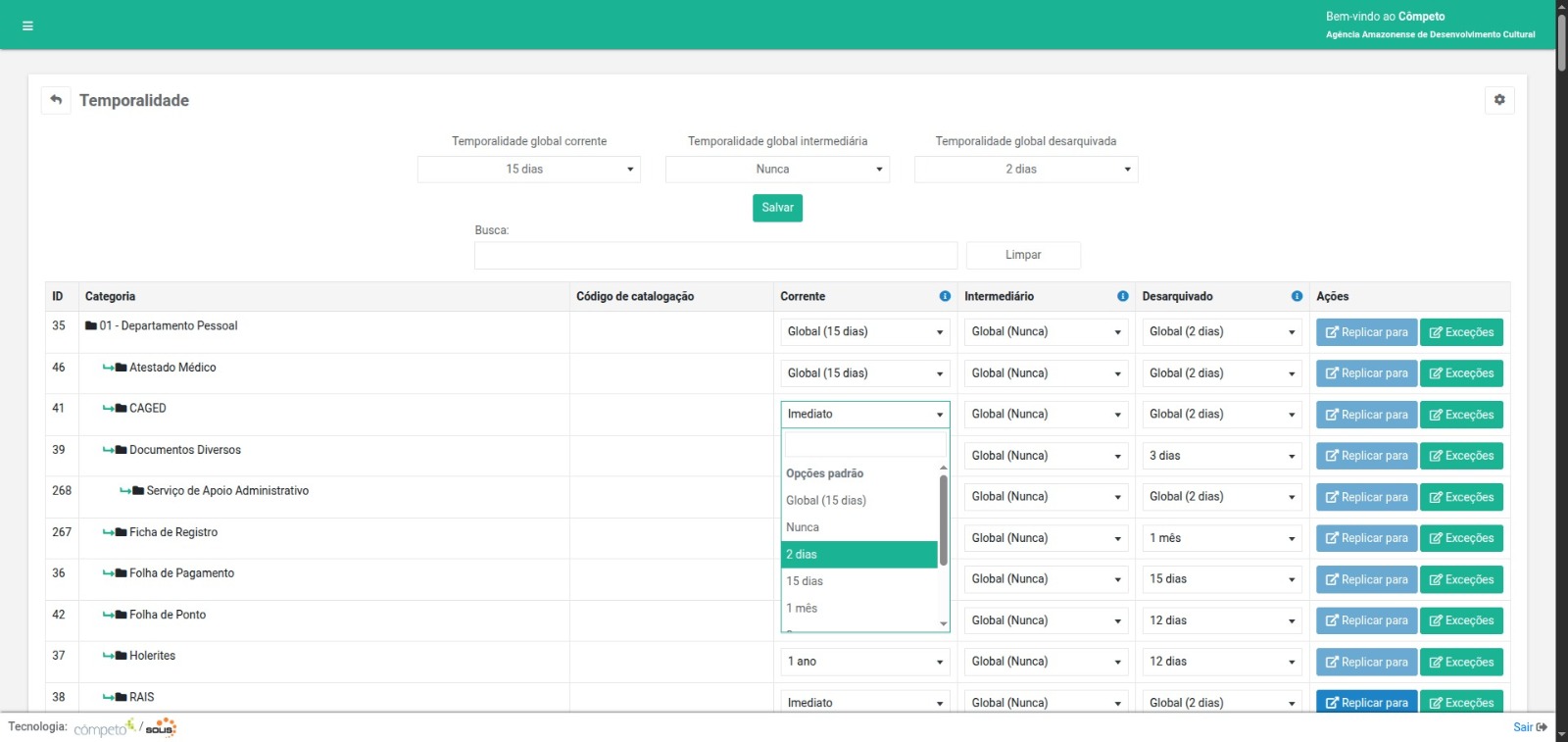The image size is (1568, 742).
Task: Open Exceções for the CAGED row
Action: (x=1460, y=415)
